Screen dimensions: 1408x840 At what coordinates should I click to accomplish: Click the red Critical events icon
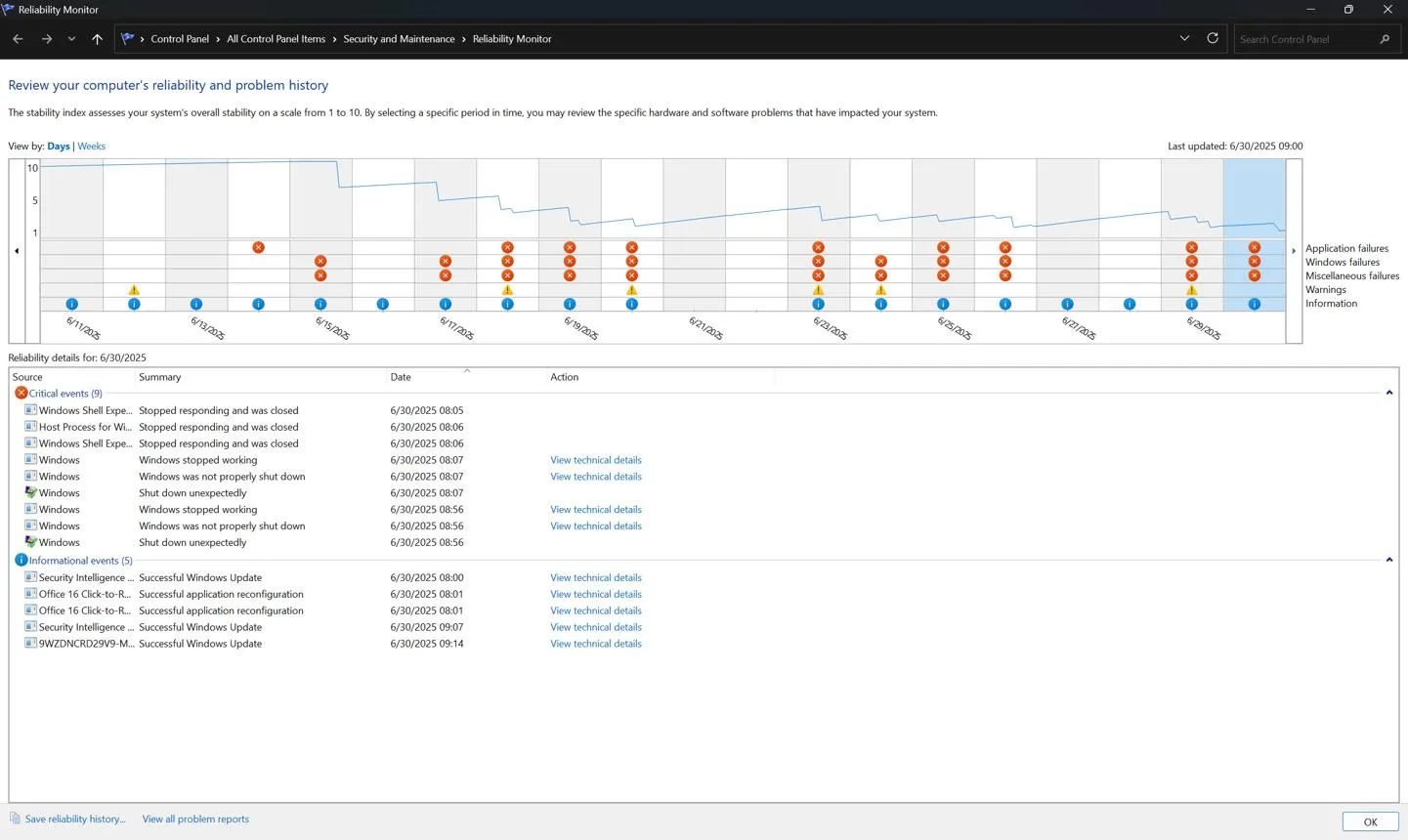(x=21, y=393)
